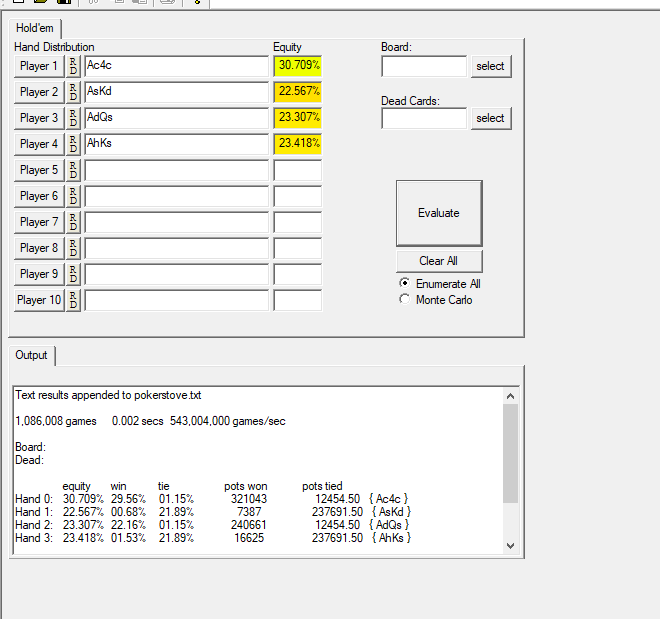The width and height of the screenshot is (660, 619).
Task: Click Player 3 hand field containing AdQs
Action: pyautogui.click(x=176, y=118)
